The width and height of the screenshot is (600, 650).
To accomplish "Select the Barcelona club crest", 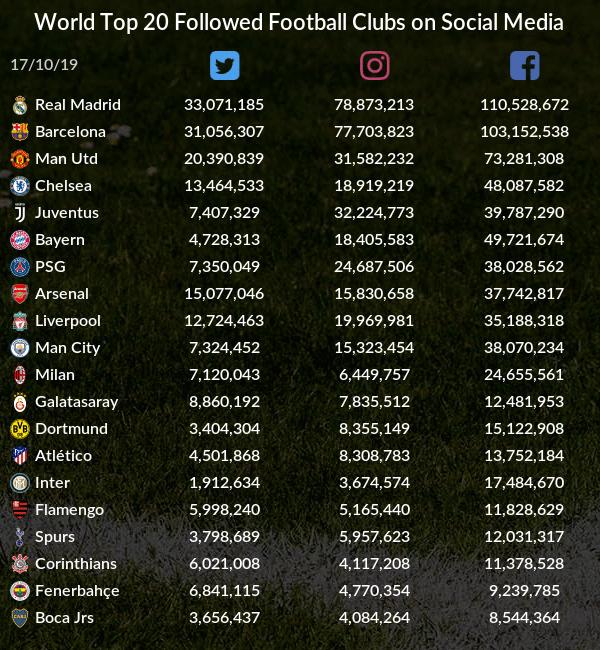I will pyautogui.click(x=20, y=131).
